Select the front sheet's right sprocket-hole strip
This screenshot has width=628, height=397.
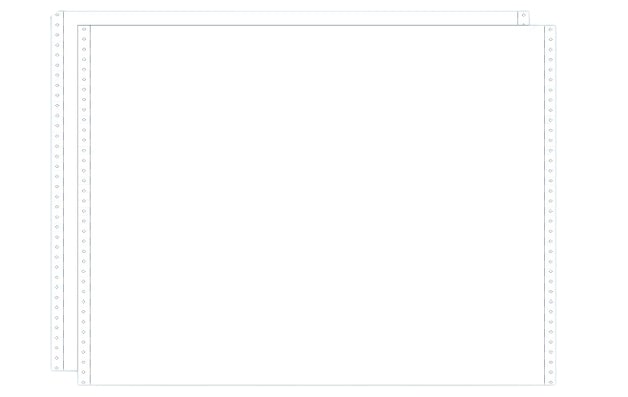(550, 205)
